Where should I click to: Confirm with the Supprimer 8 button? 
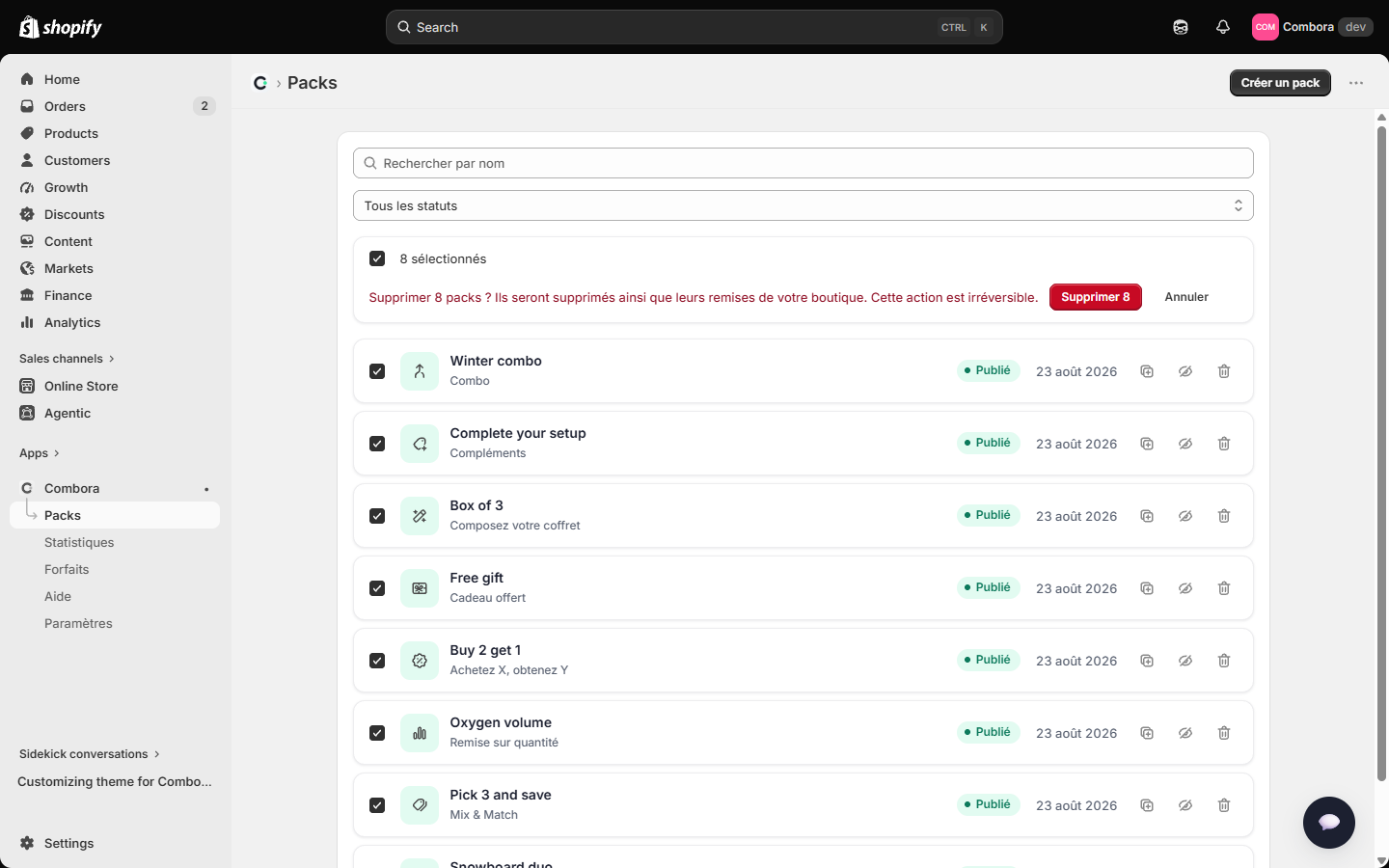[x=1096, y=297]
